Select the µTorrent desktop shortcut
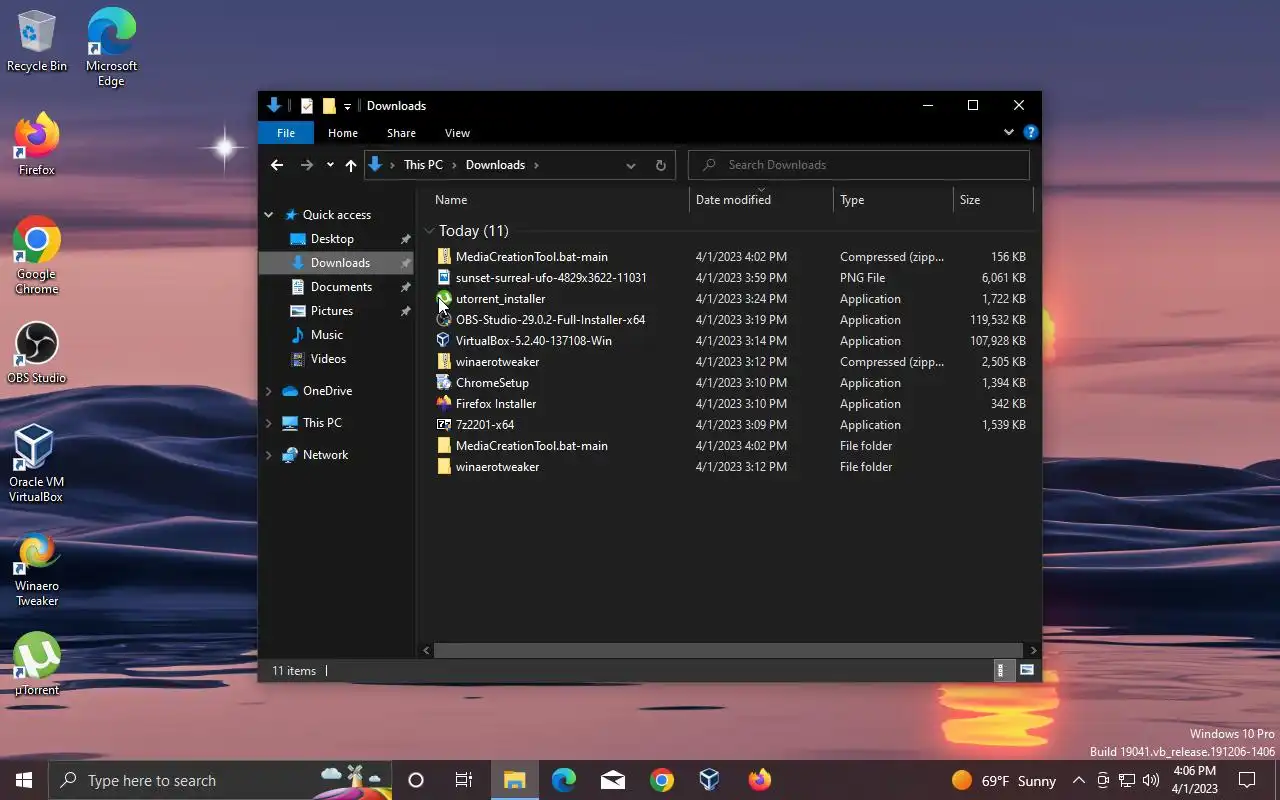The width and height of the screenshot is (1280, 800). [x=37, y=664]
